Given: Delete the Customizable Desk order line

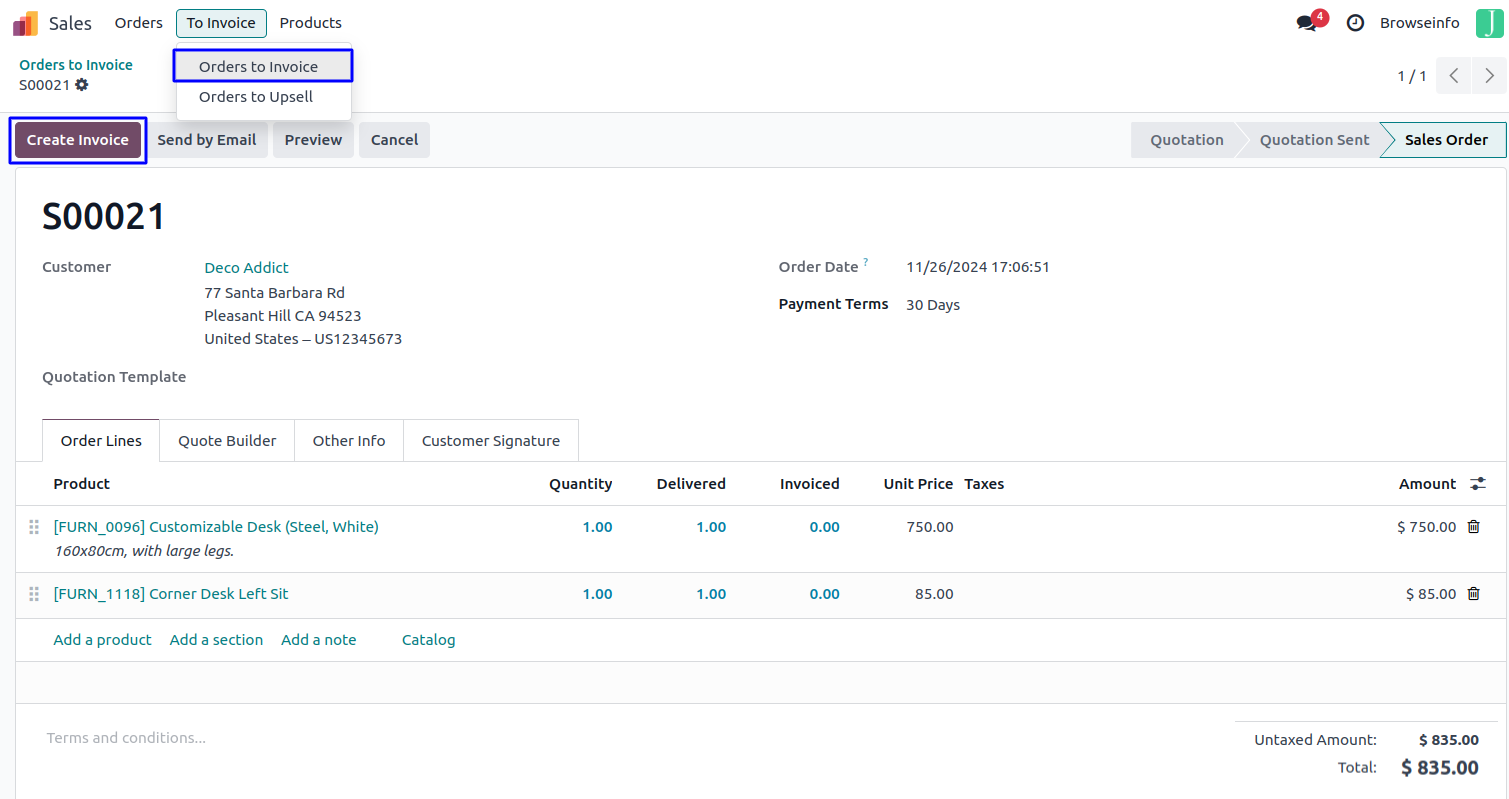Looking at the screenshot, I should [1473, 527].
